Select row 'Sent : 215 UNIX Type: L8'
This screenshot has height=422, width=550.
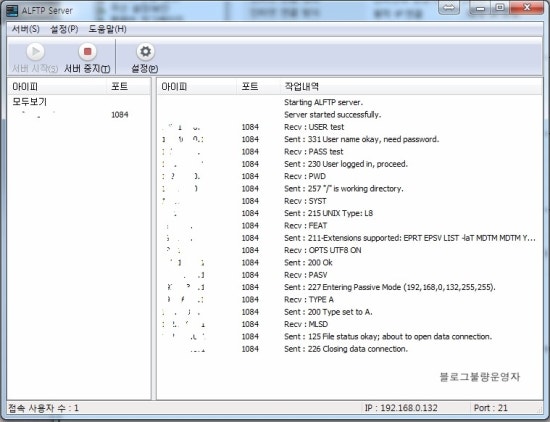(x=349, y=213)
